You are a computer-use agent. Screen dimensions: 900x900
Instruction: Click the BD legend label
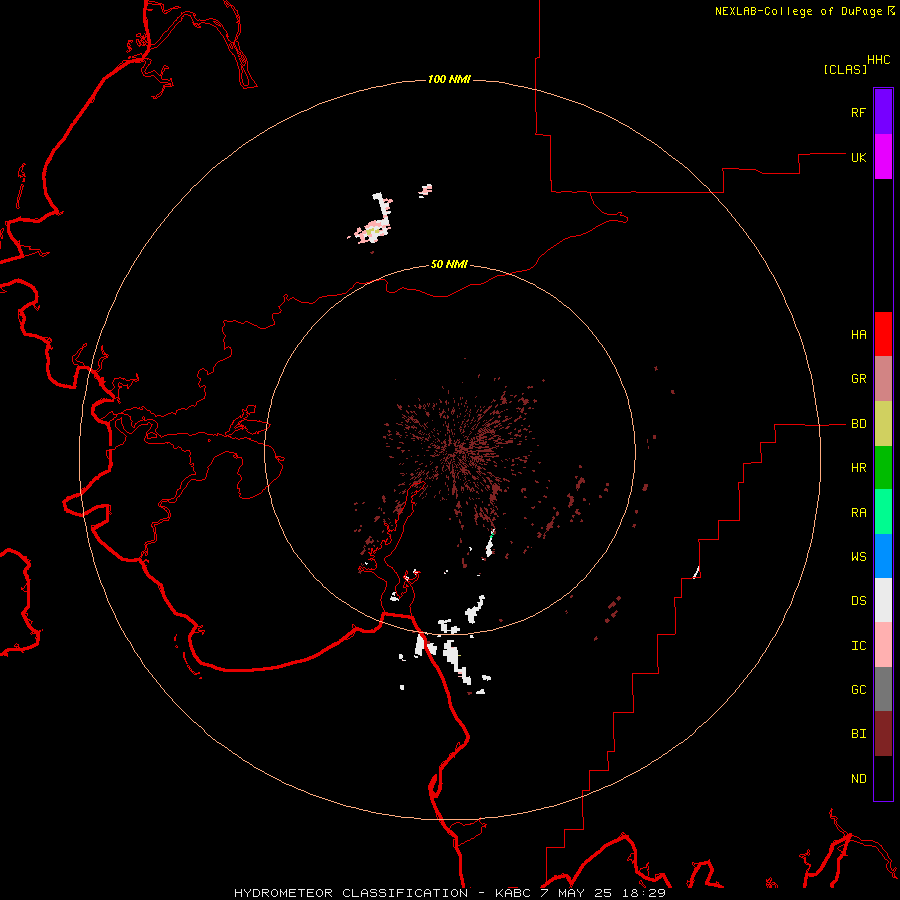(858, 424)
